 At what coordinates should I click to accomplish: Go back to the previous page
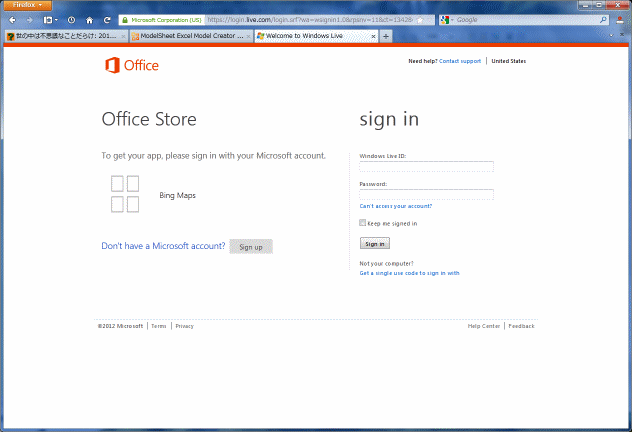point(12,20)
